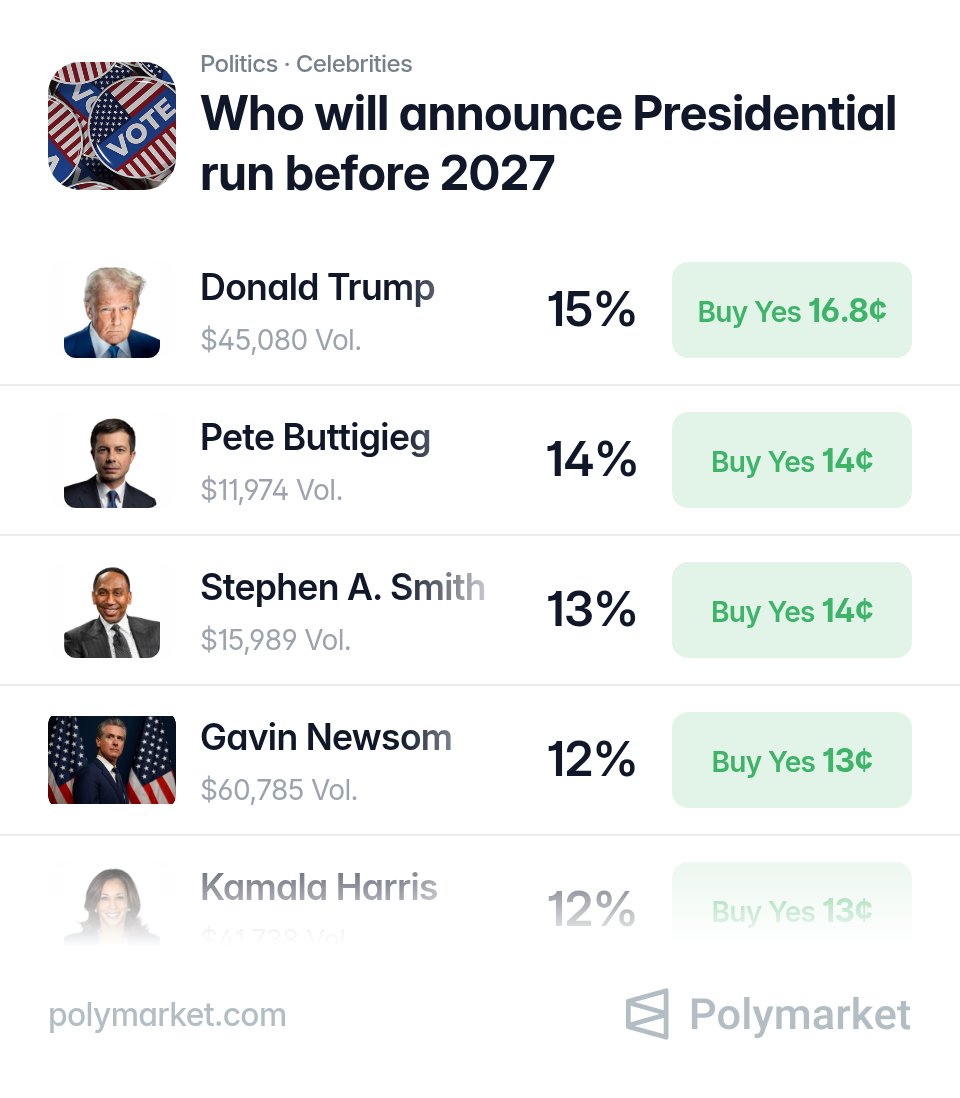This screenshot has width=960, height=1098.
Task: Open Pete Buttigieg's portrait thumbnail
Action: (110, 461)
